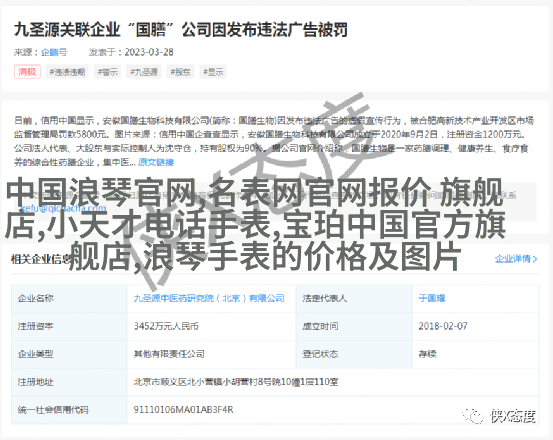
Task: Click the #显示 tag
Action: pos(213,72)
